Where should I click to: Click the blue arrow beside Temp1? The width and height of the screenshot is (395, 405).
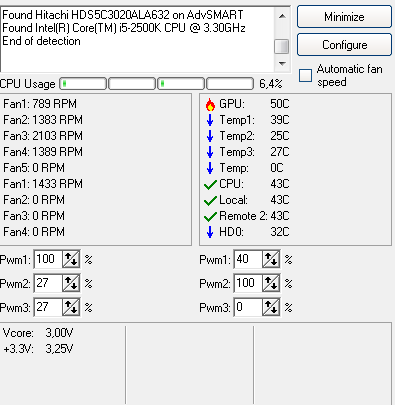point(210,120)
